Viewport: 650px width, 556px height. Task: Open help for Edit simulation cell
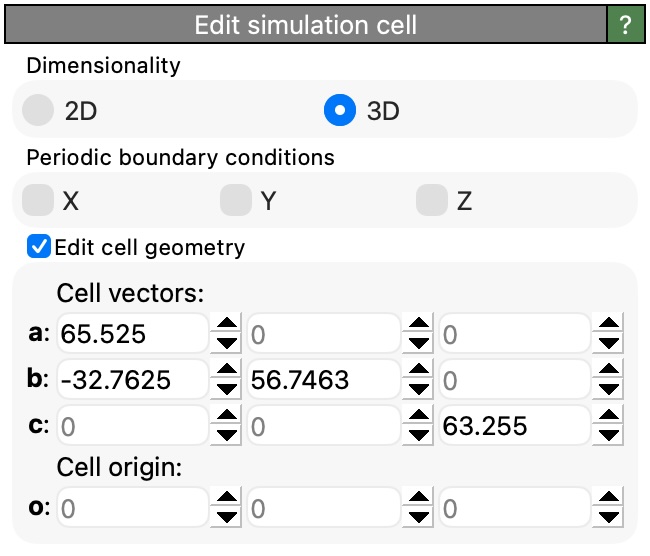point(626,25)
